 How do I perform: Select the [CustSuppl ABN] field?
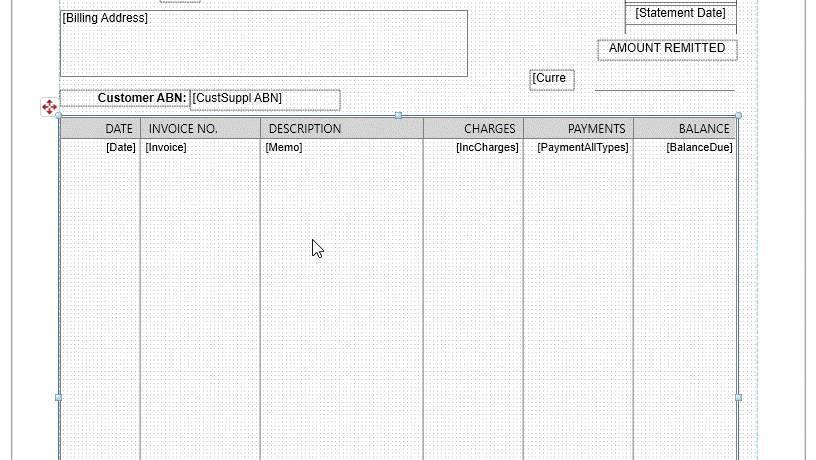pyautogui.click(x=264, y=99)
